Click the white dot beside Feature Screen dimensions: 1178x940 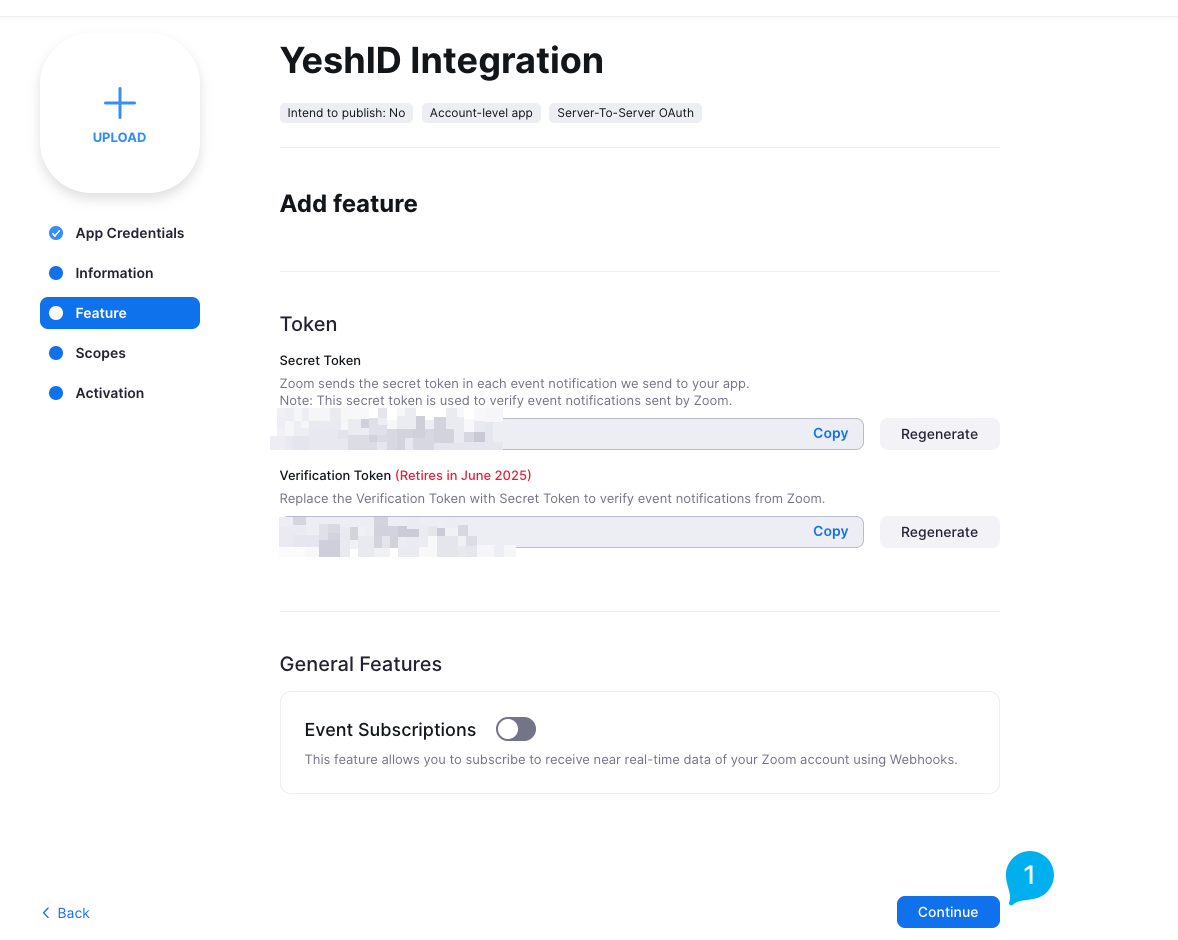click(56, 313)
